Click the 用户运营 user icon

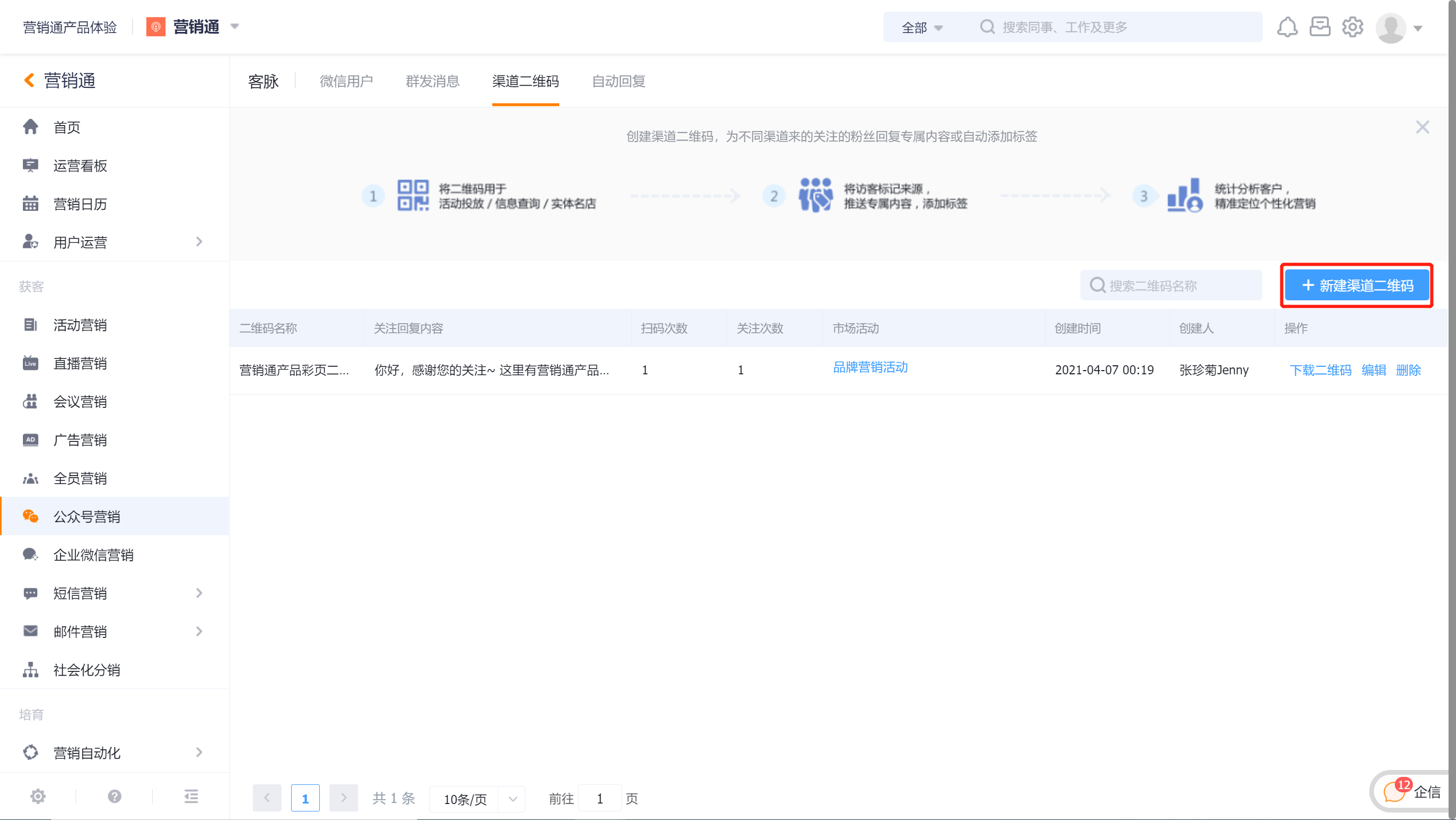click(30, 242)
